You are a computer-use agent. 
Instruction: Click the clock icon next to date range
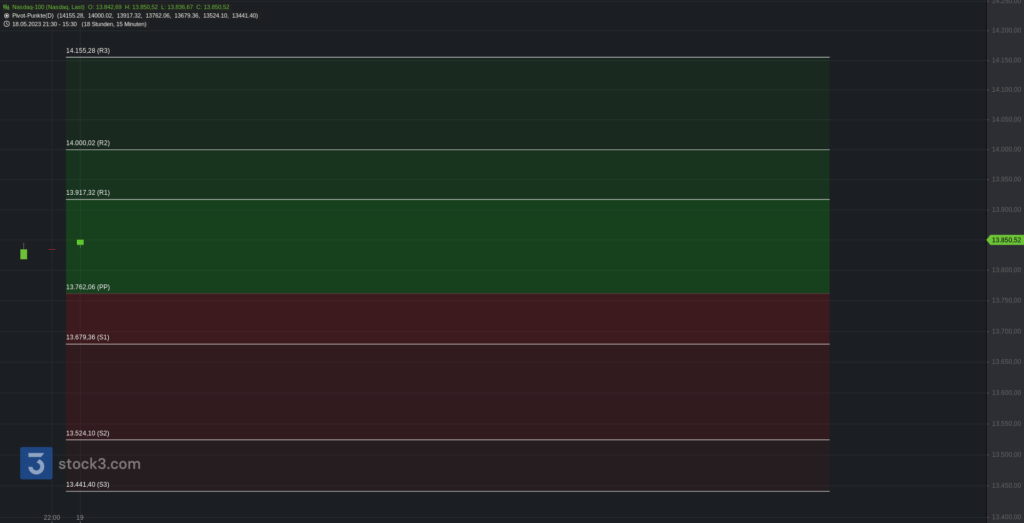[6, 24]
